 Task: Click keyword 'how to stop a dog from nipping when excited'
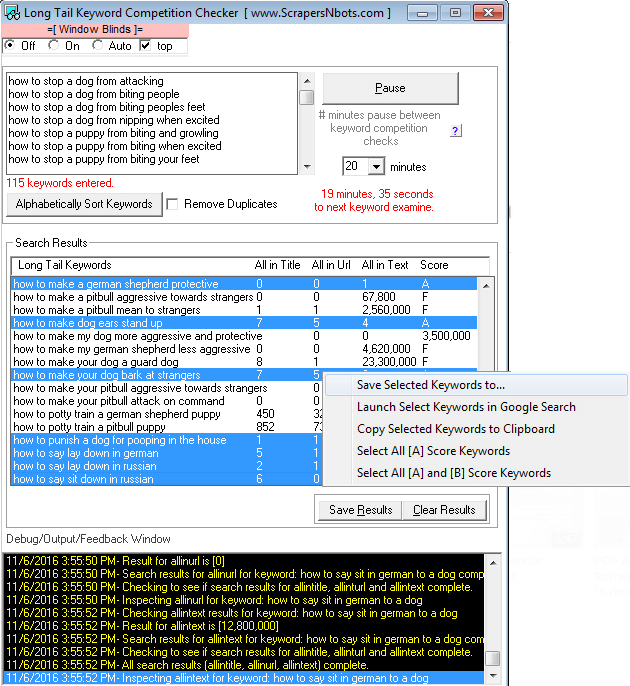pos(114,120)
